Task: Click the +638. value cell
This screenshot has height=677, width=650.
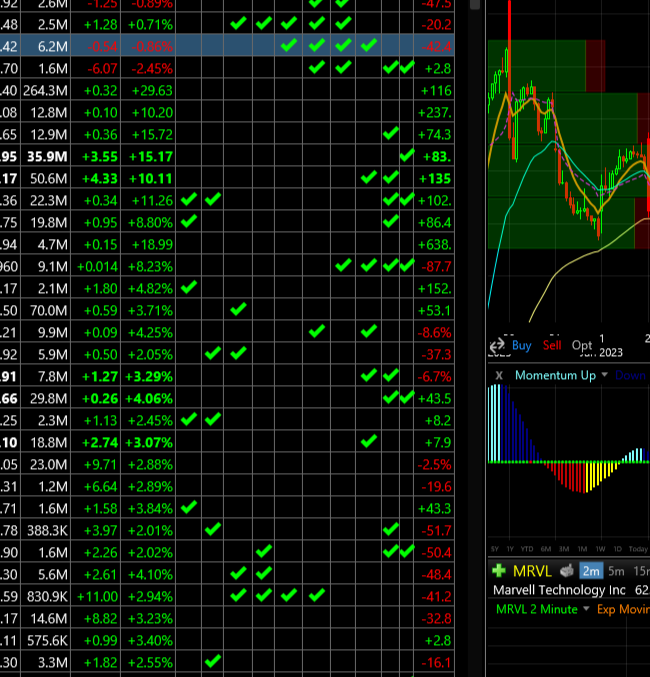Action: pyautogui.click(x=434, y=244)
